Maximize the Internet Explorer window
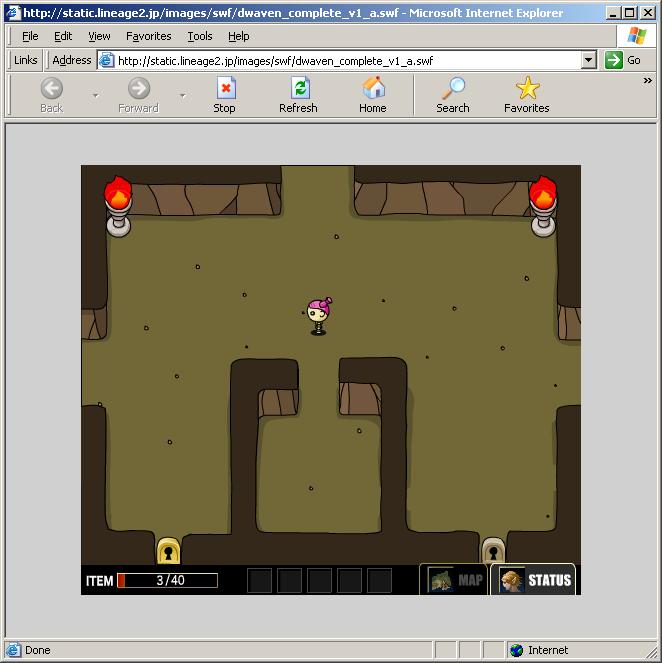Screen dimensions: 662x663 pyautogui.click(x=629, y=13)
